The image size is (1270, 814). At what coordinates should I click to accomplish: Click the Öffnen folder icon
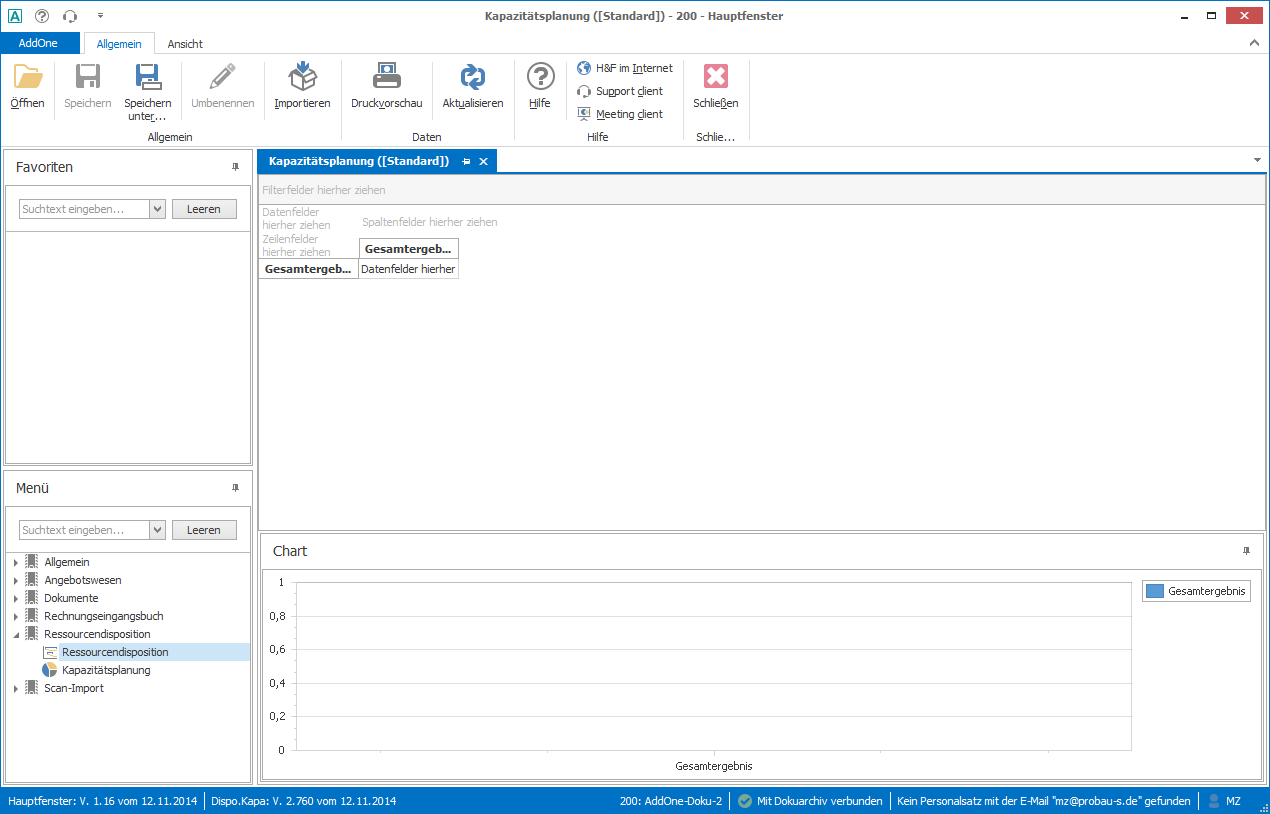click(x=27, y=78)
